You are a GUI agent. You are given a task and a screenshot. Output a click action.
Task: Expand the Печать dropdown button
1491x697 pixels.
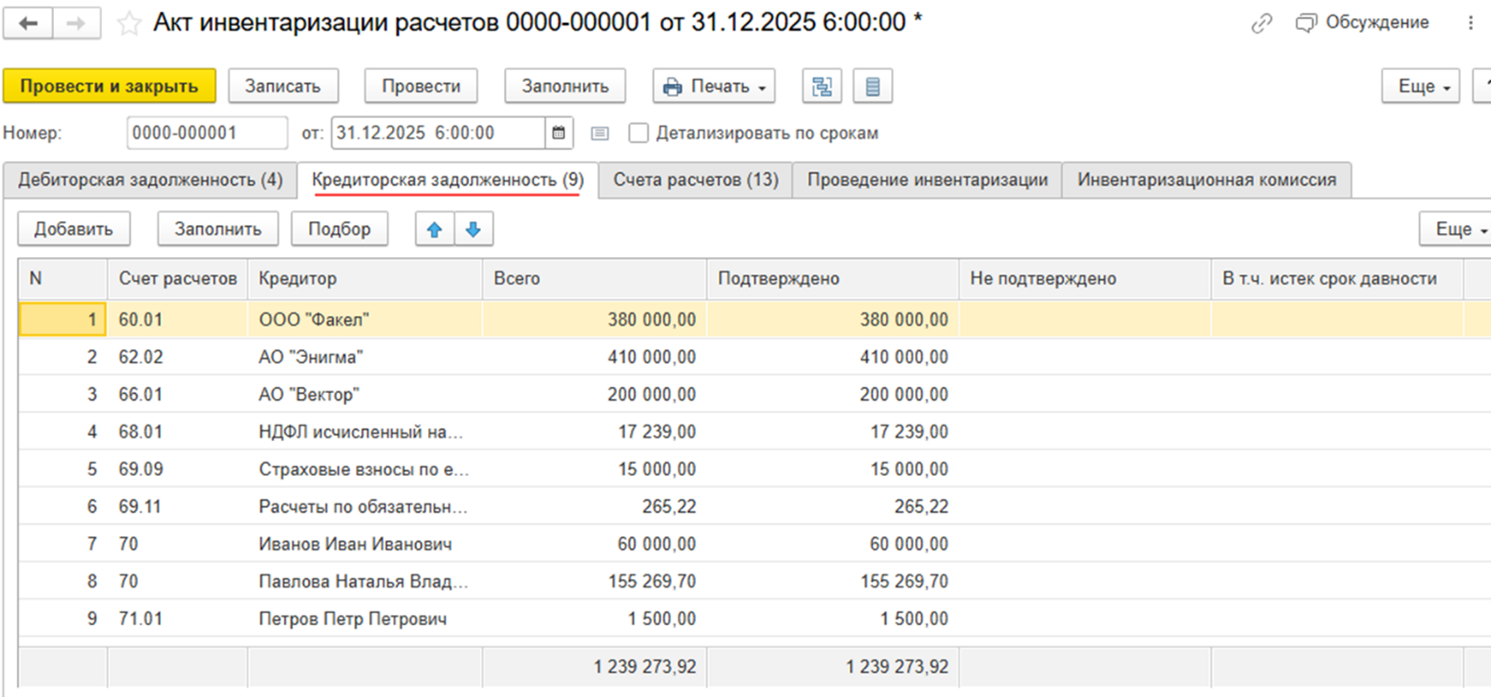pyautogui.click(x=715, y=87)
